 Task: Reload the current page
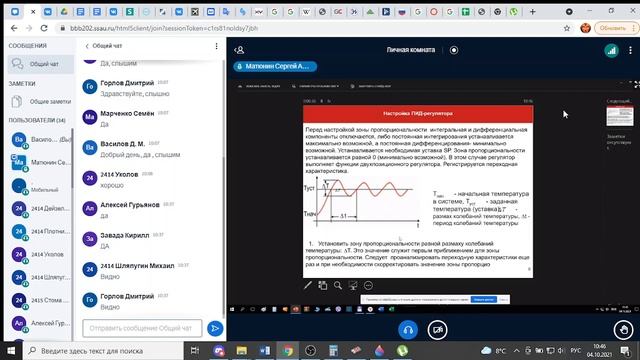[44, 28]
